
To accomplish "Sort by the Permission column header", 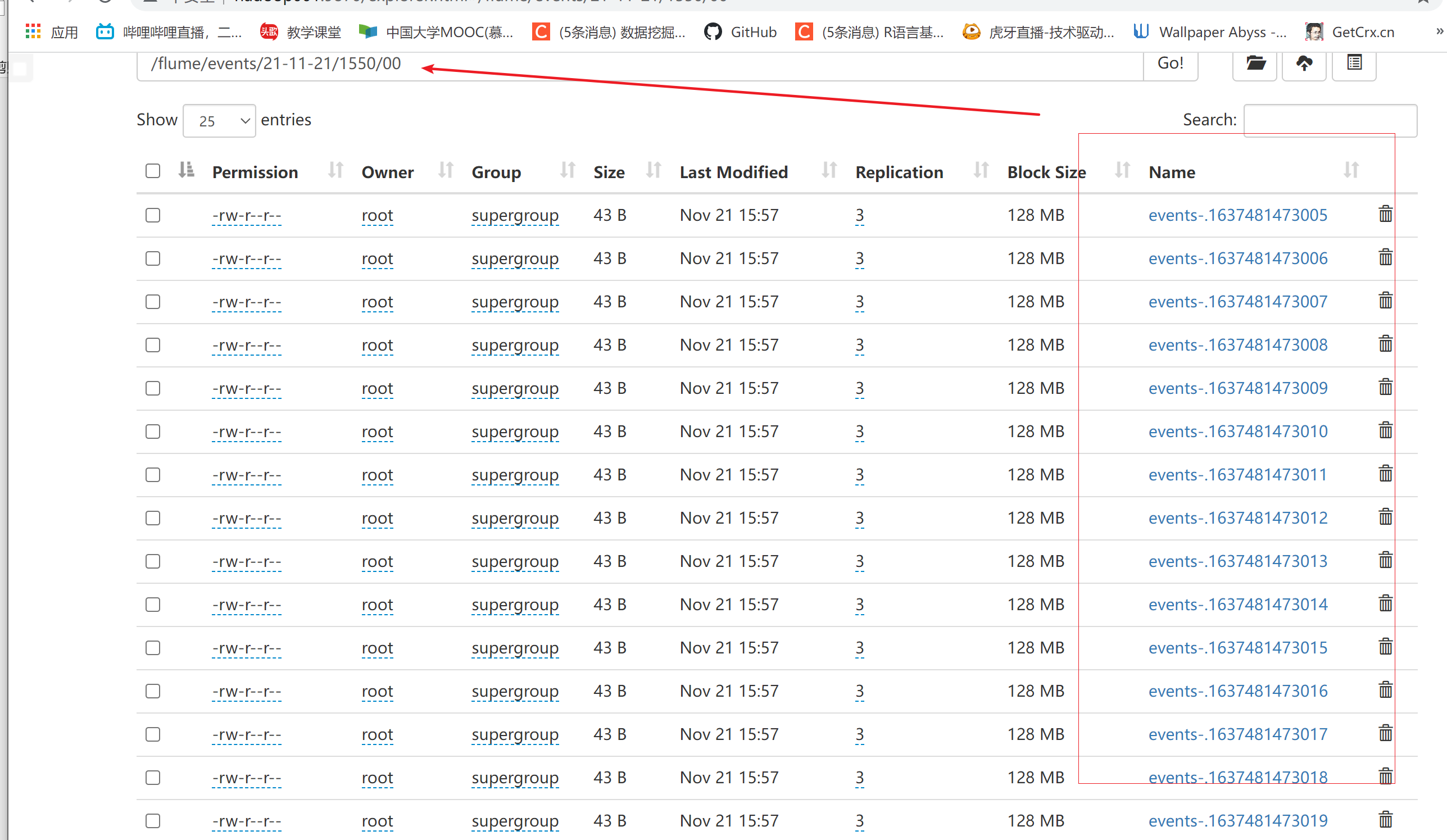I will pos(255,172).
